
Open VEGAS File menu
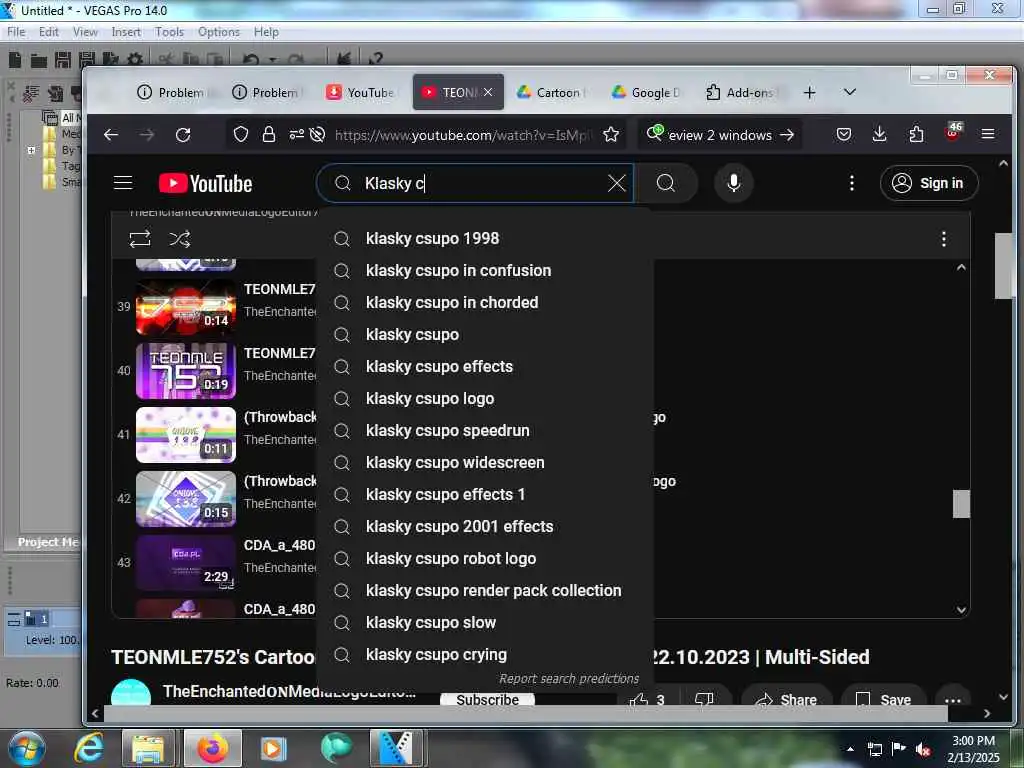(x=16, y=32)
